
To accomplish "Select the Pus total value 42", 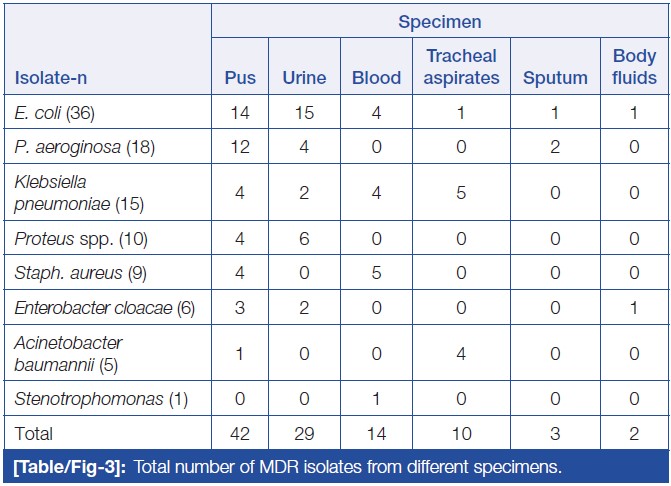I will click(x=240, y=434).
